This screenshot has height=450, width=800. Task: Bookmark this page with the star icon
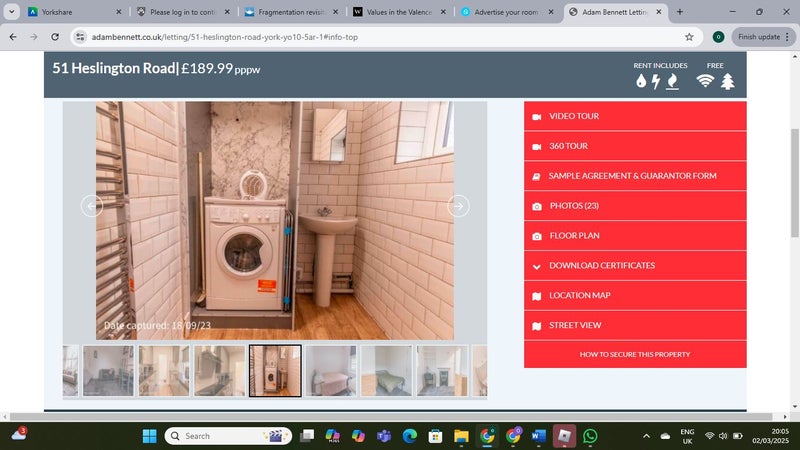click(689, 37)
